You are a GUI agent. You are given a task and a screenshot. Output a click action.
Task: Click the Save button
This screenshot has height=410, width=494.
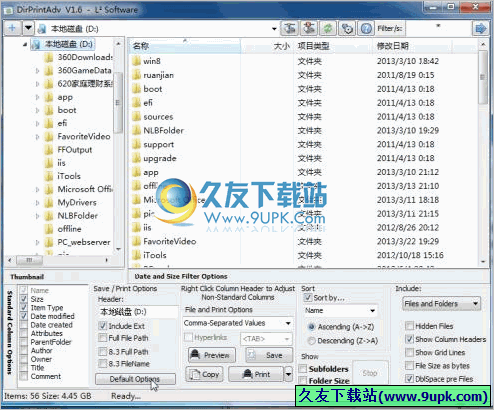[269, 355]
